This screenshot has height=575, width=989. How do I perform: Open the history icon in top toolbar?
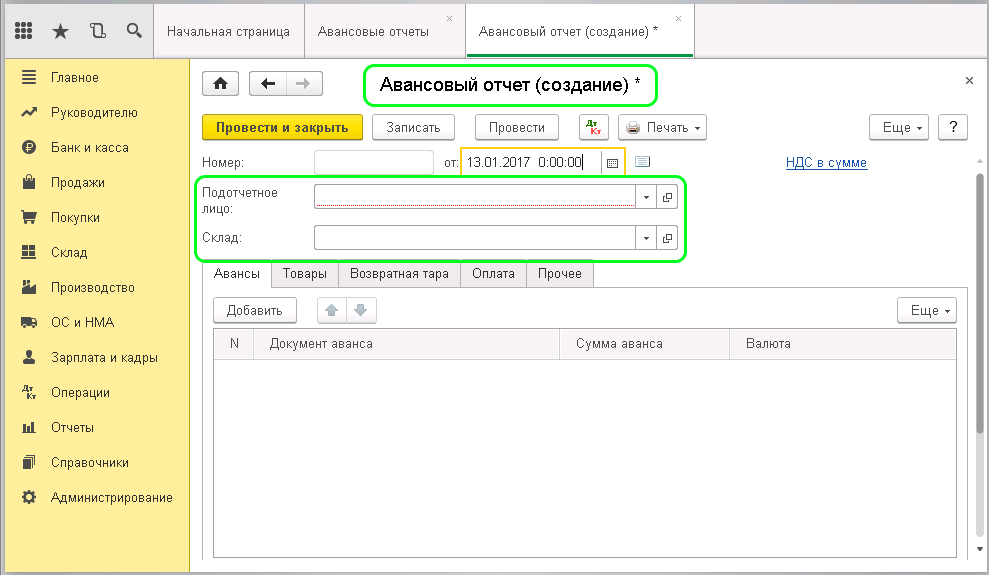click(x=97, y=31)
